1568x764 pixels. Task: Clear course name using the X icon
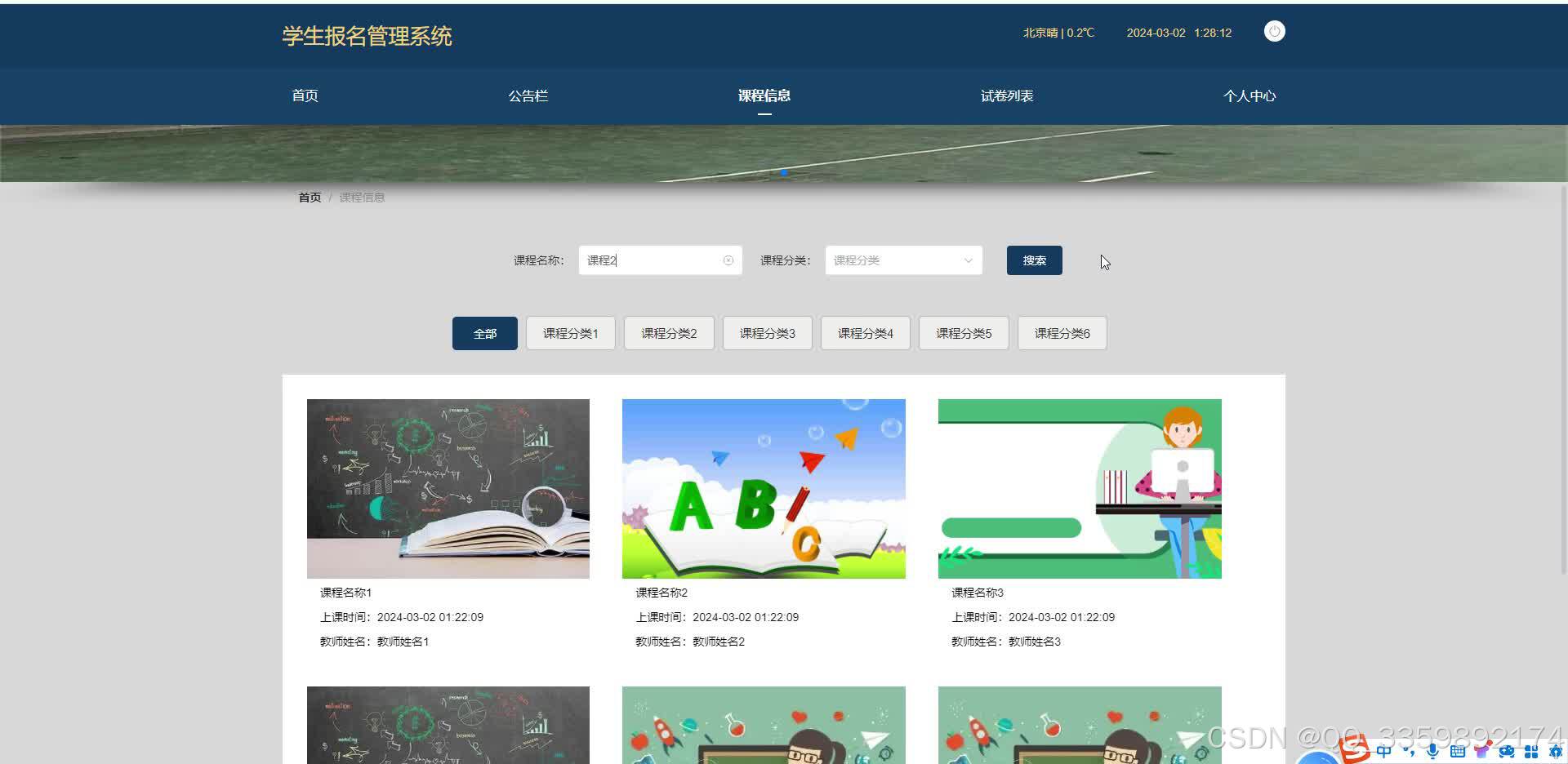728,260
